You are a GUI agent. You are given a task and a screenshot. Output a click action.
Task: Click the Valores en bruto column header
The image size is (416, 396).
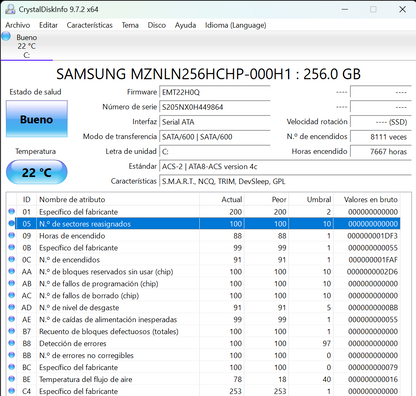tap(367, 200)
